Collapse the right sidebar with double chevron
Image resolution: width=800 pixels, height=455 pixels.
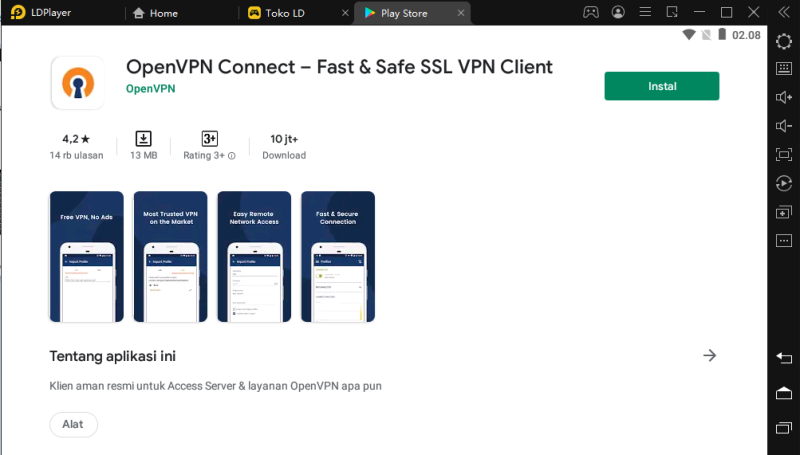click(783, 12)
